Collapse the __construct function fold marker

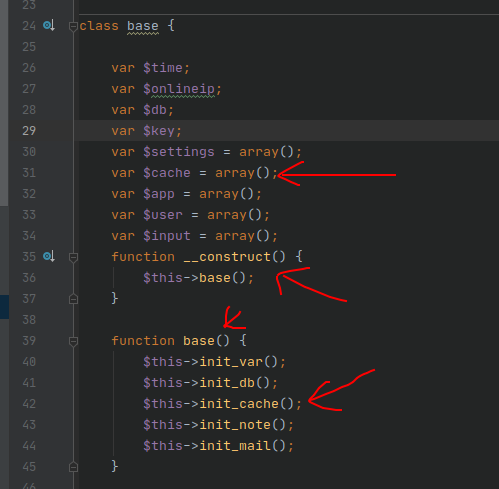(x=73, y=257)
